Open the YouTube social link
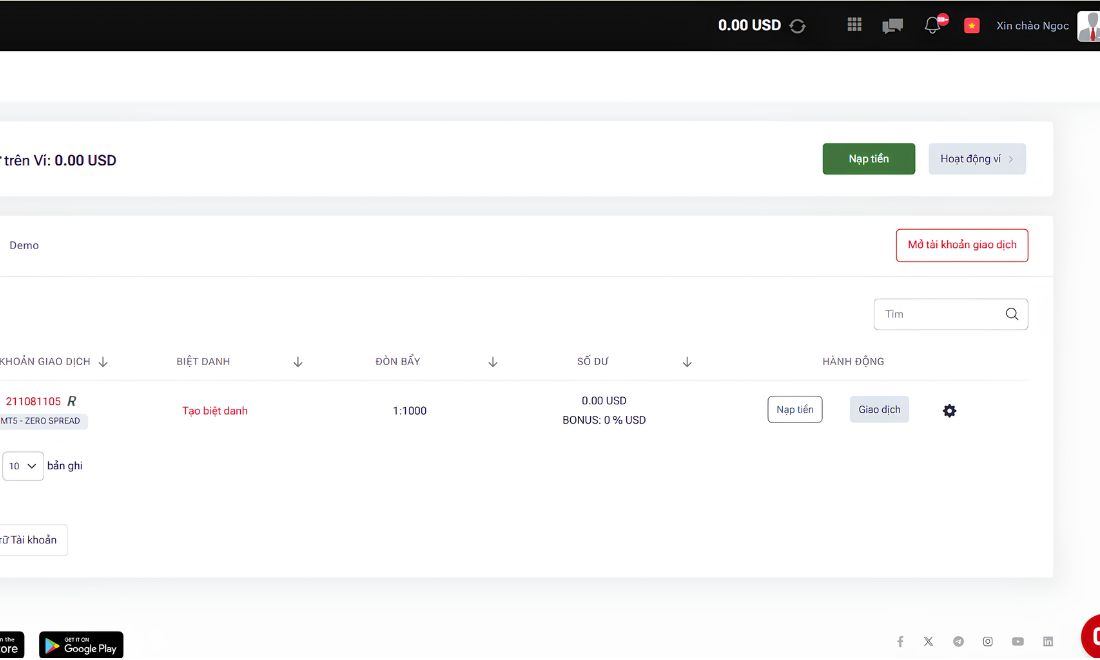 [1018, 641]
